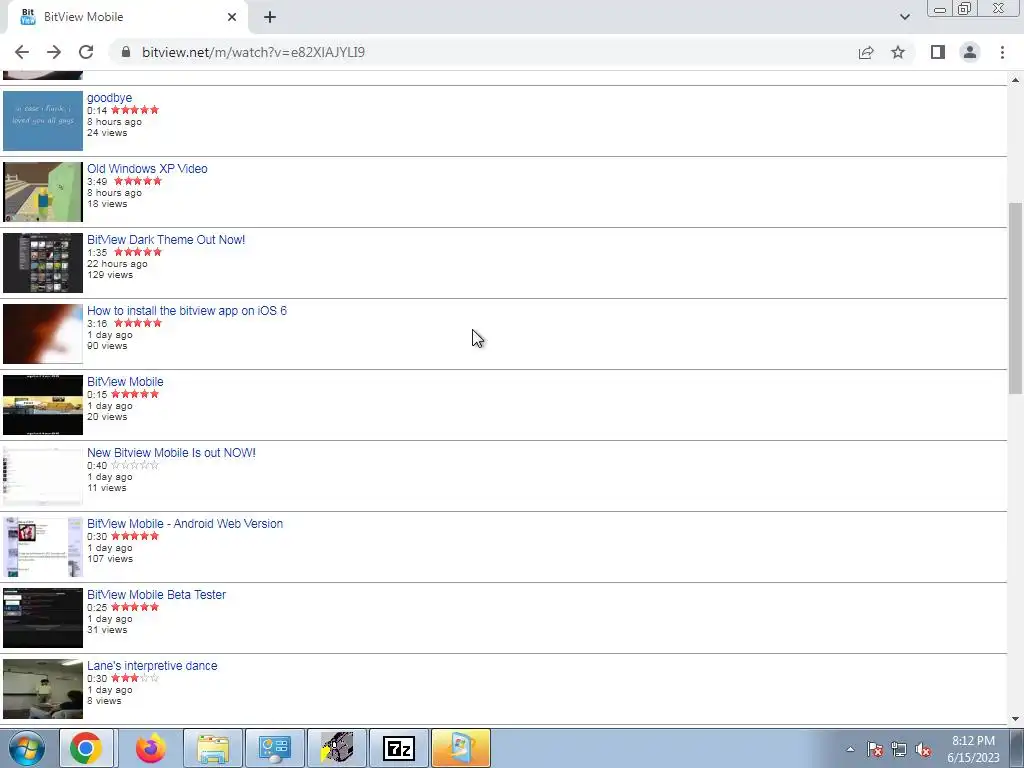Select the BitView Mobile browser tab

tap(127, 17)
